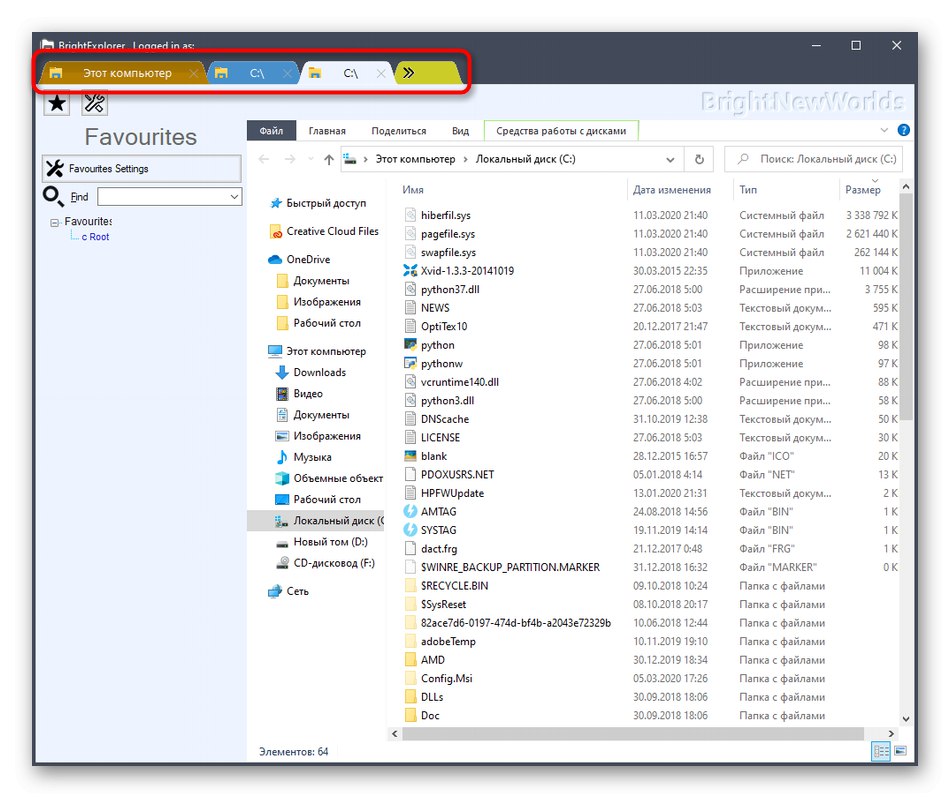Close the 'Этот компьютер' tab
This screenshot has width=950, height=798.
193,73
